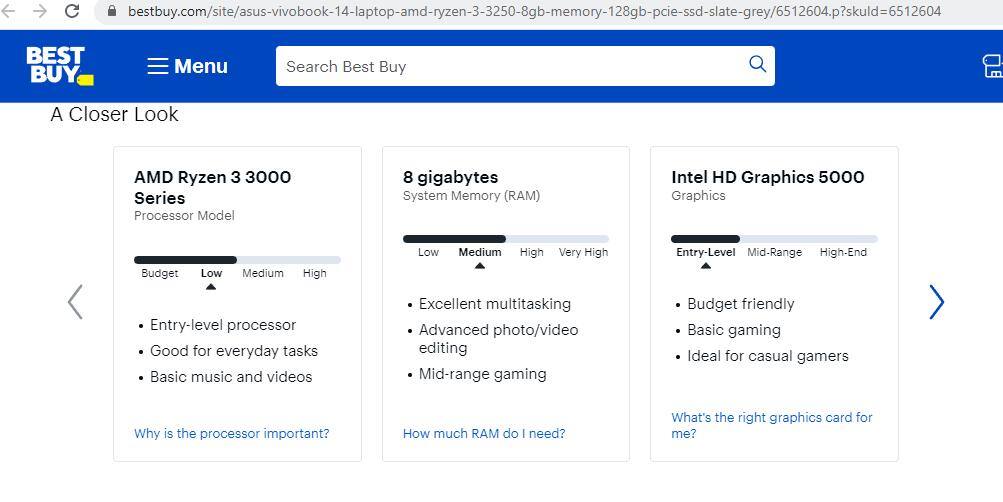Open 'How much RAM do I need?' link
Image resolution: width=1003 pixels, height=502 pixels.
[x=484, y=433]
